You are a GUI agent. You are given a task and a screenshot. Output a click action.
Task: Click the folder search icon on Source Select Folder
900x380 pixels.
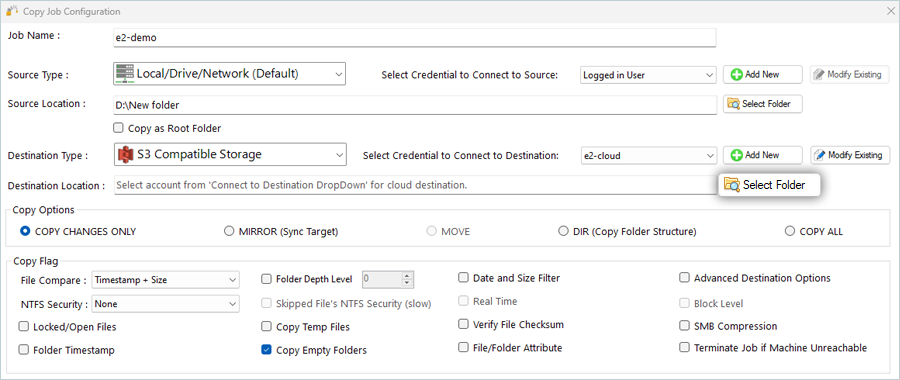click(734, 104)
